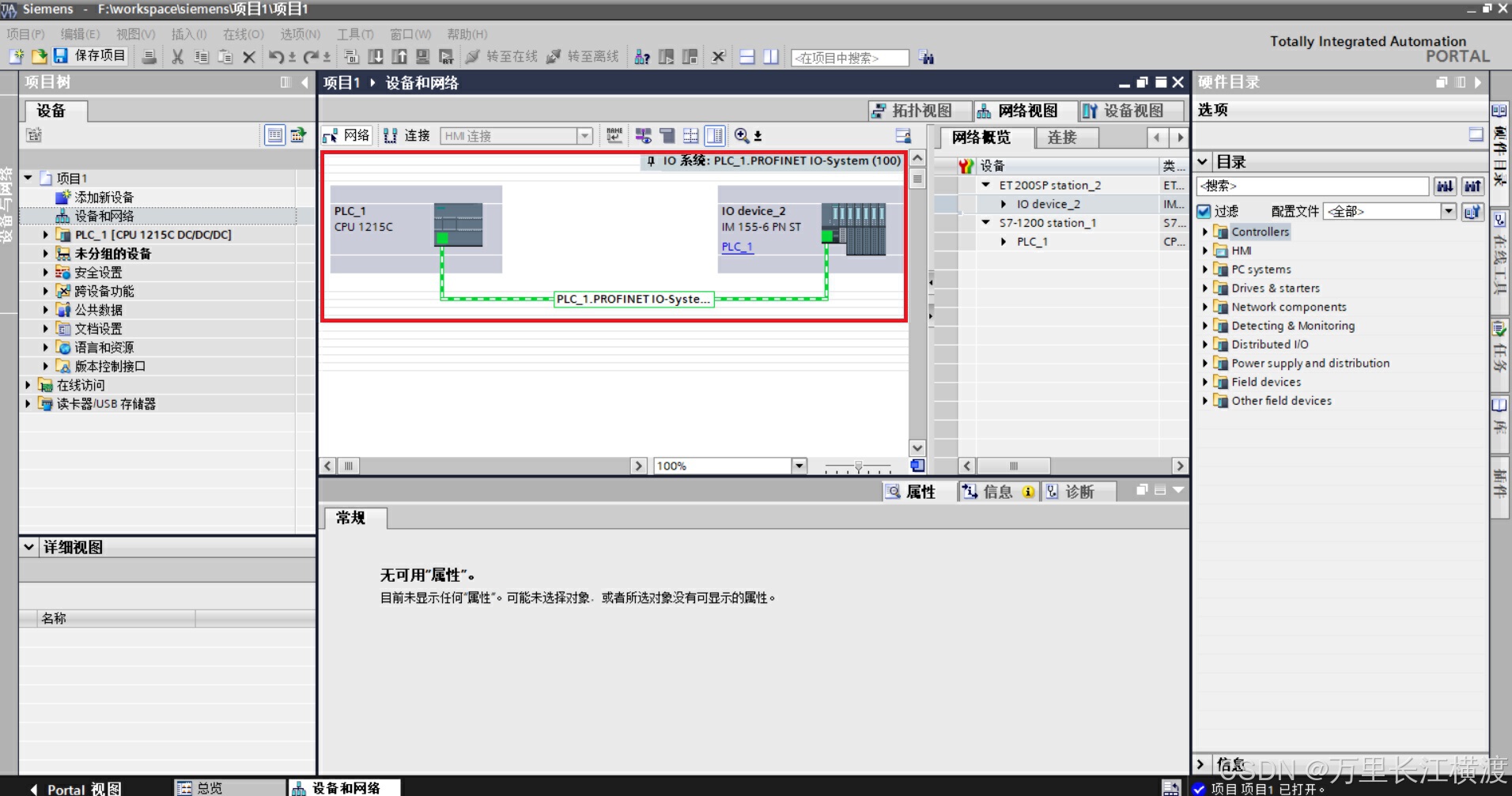The width and height of the screenshot is (1512, 796).
Task: Split editor space horizontally icon
Action: 747,57
